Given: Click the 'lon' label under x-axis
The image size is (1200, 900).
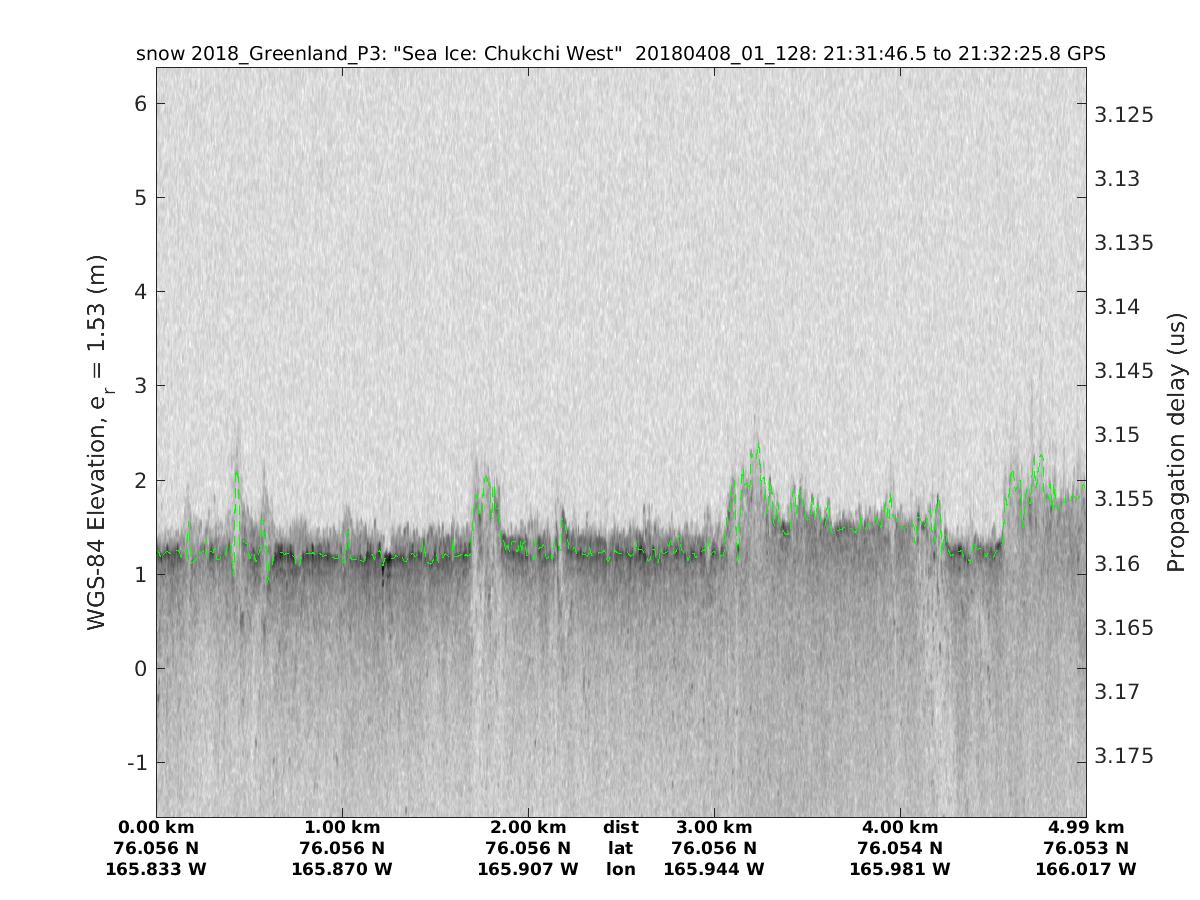Looking at the screenshot, I should point(621,869).
